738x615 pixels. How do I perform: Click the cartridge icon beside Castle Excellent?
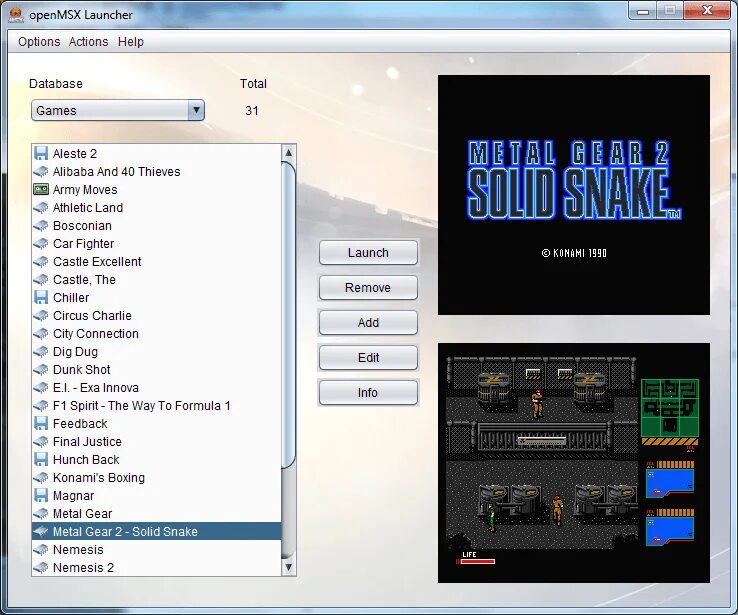click(x=41, y=261)
